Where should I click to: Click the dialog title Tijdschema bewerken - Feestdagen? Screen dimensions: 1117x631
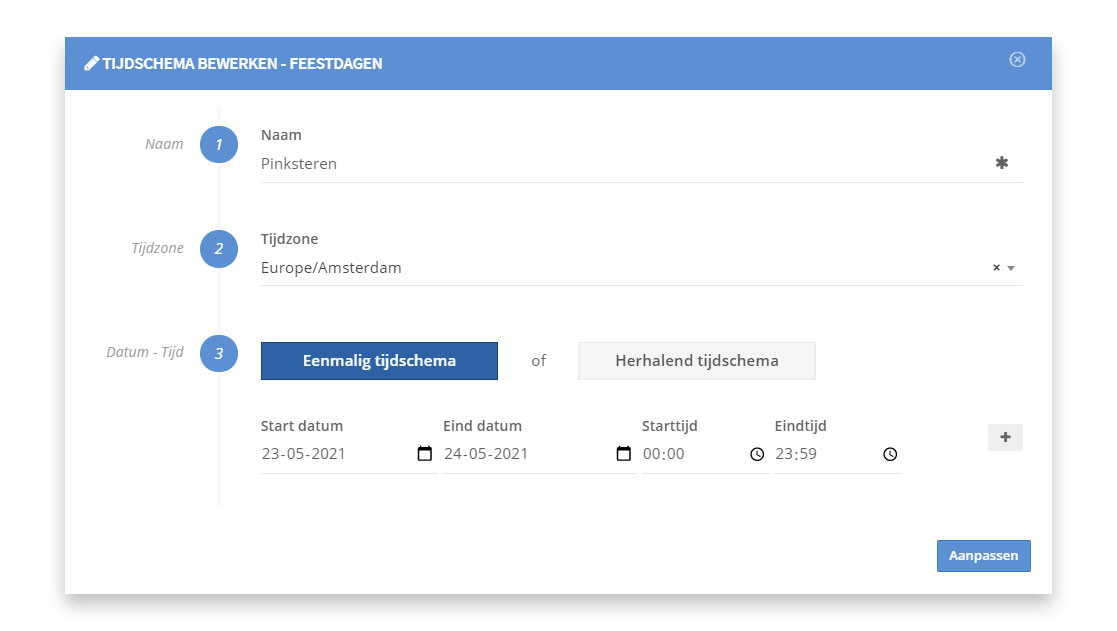coord(242,64)
